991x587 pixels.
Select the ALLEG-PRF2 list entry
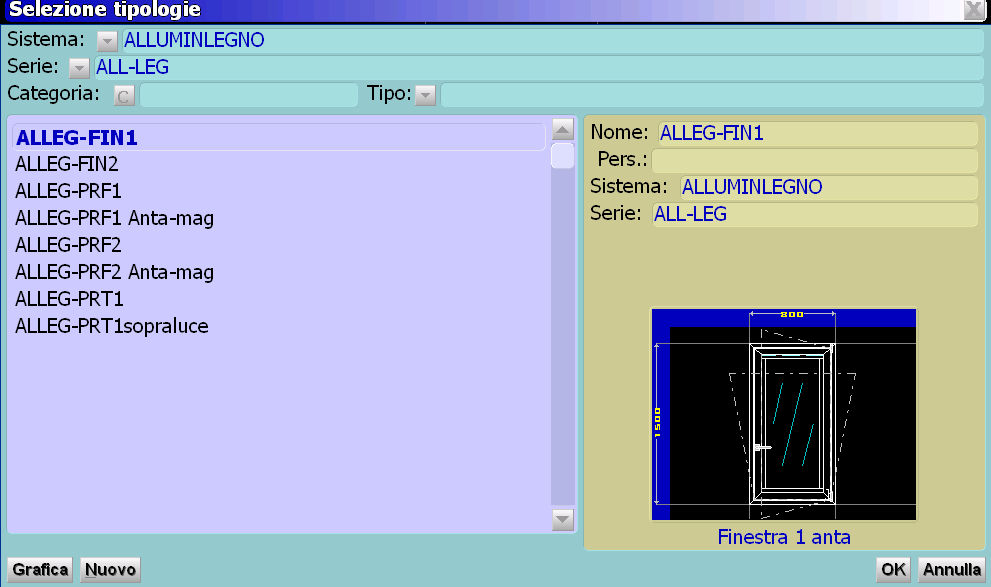pos(279,245)
